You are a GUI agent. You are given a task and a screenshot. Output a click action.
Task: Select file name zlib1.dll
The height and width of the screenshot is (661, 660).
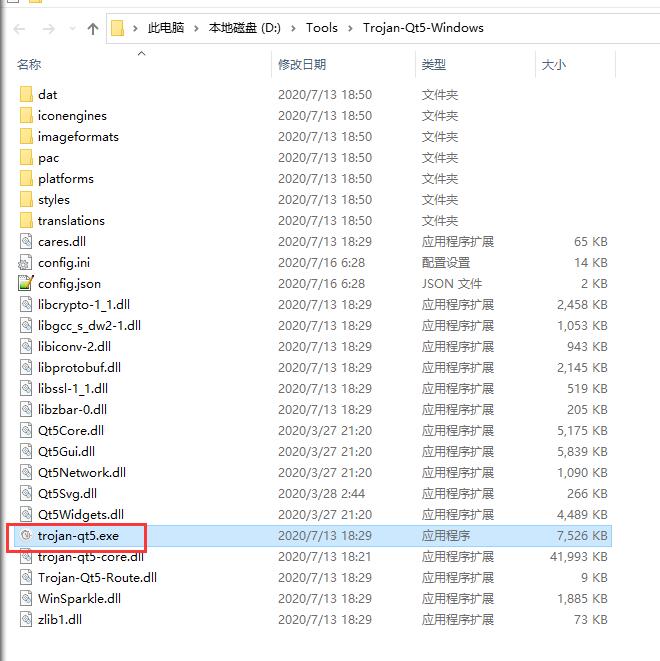click(x=60, y=620)
